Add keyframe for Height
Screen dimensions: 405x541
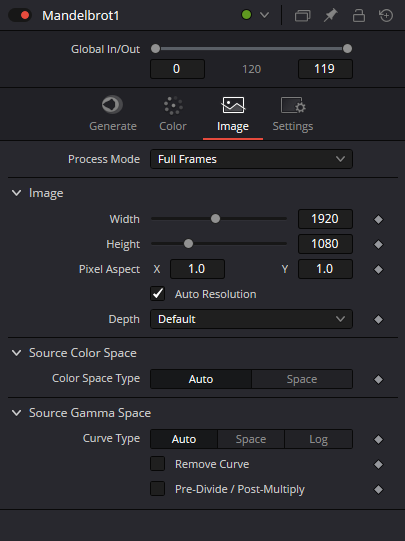[378, 245]
